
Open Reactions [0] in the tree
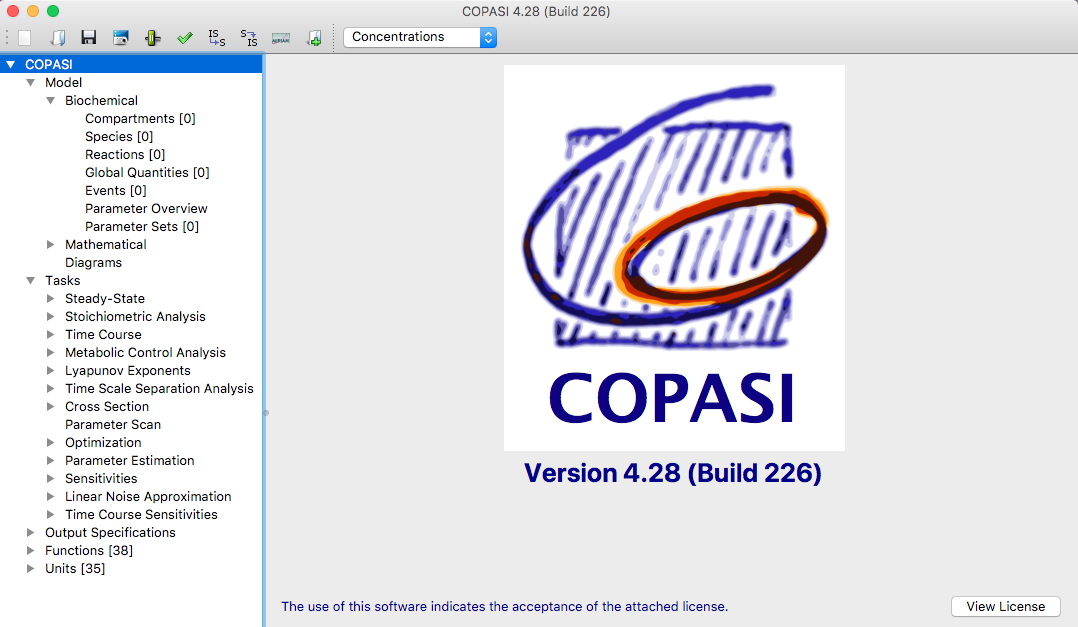125,155
